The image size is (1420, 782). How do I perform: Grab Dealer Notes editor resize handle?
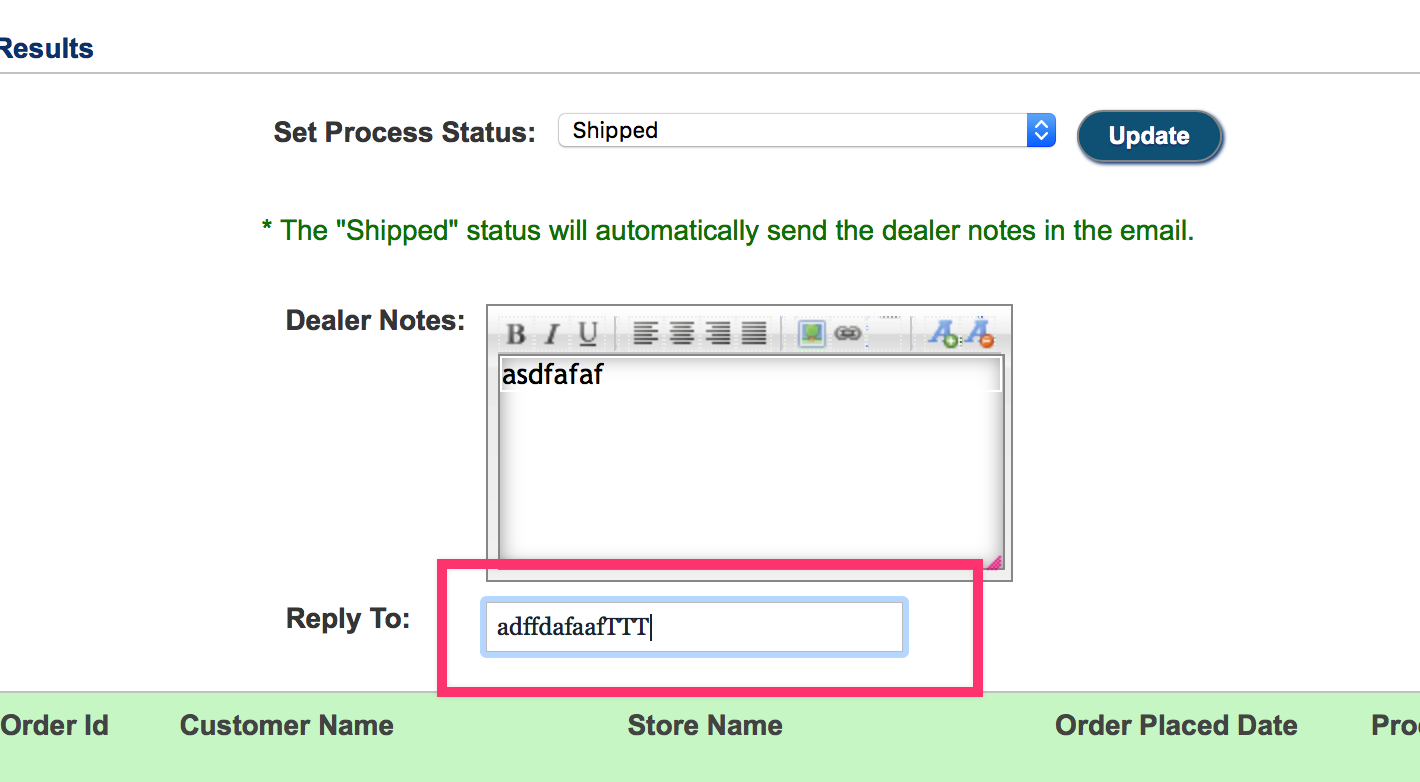993,562
